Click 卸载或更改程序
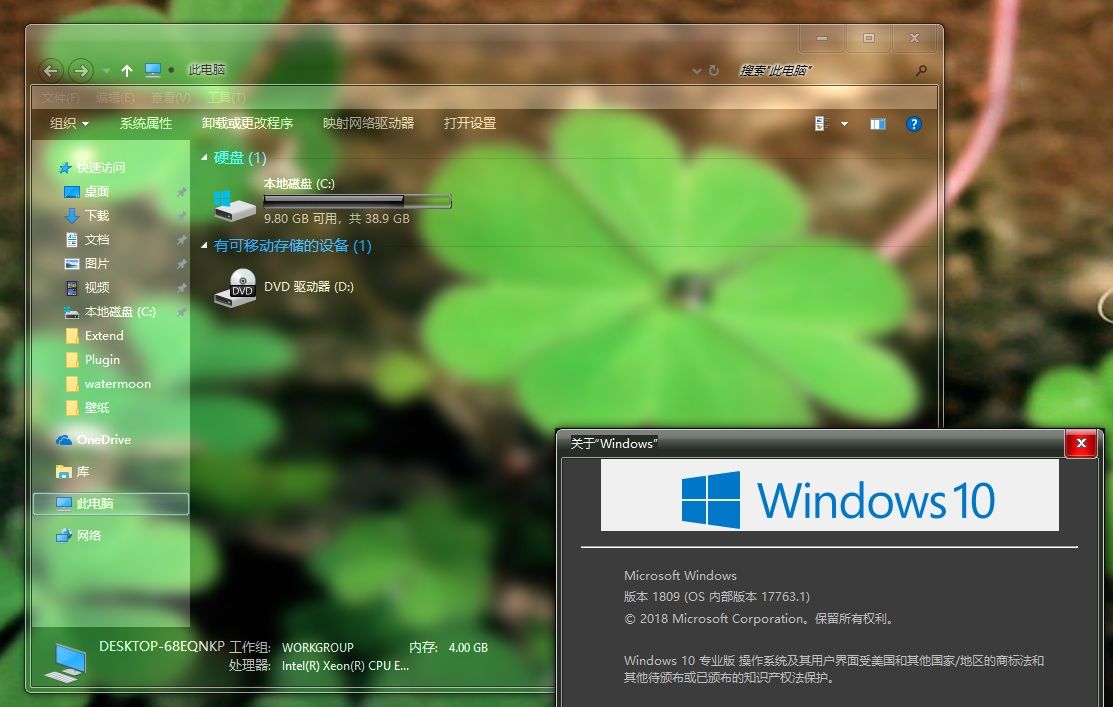This screenshot has height=707, width=1113. 247,124
